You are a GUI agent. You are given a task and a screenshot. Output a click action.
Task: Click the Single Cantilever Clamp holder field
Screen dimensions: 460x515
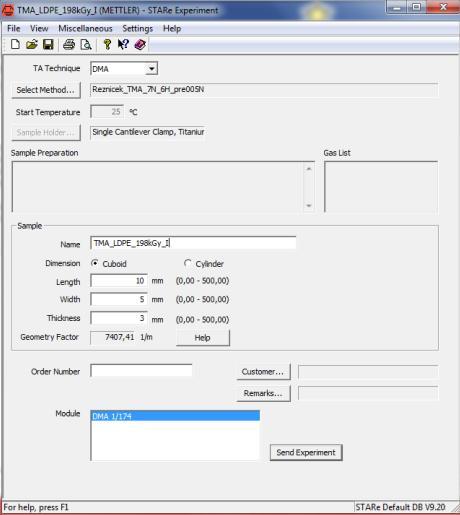[147, 132]
